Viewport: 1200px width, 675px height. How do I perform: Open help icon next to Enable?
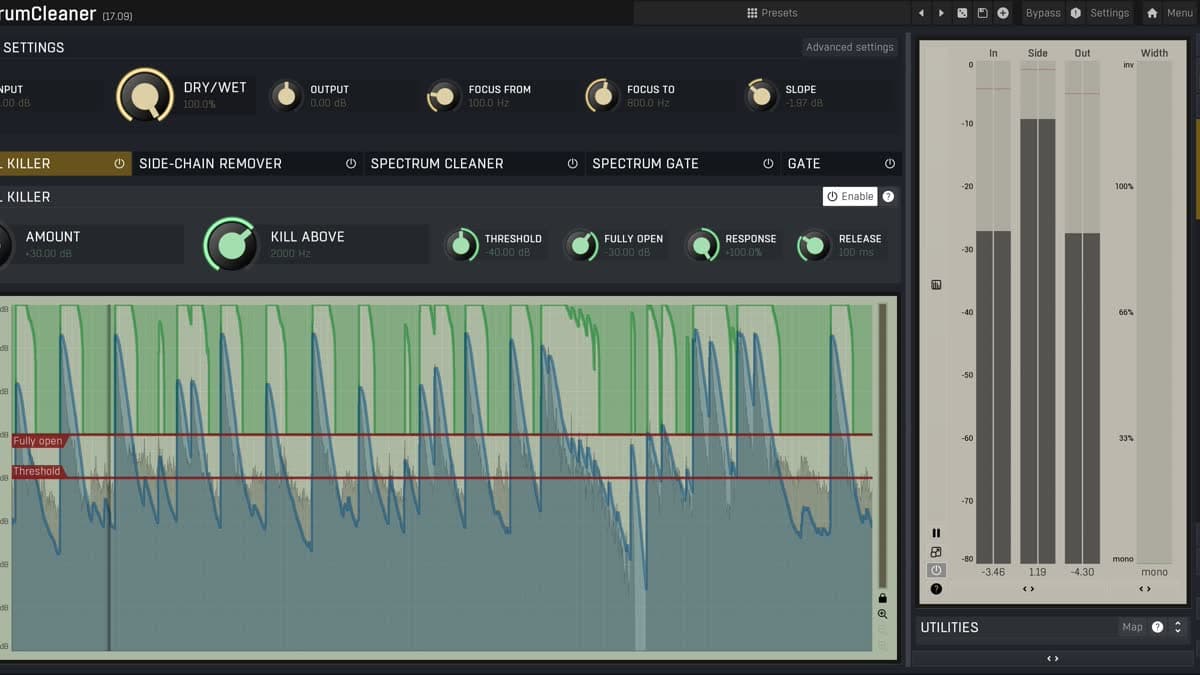(x=888, y=196)
